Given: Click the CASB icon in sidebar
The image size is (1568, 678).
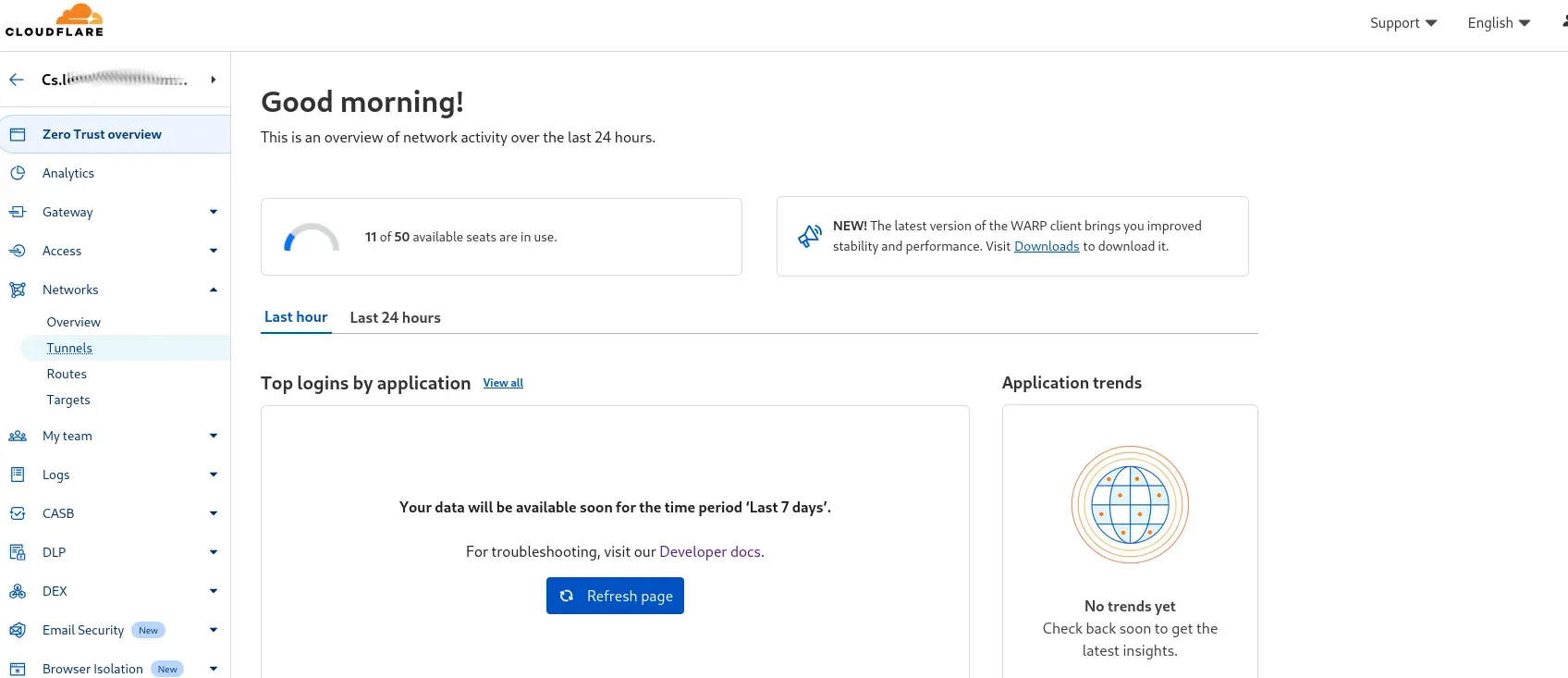Looking at the screenshot, I should 18,513.
